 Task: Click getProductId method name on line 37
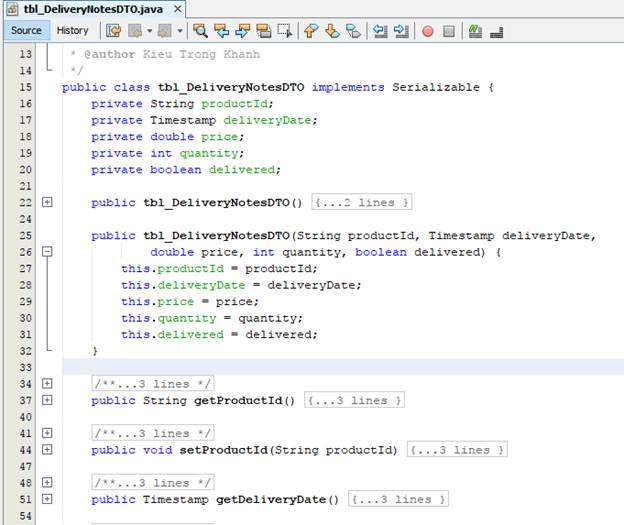pyautogui.click(x=238, y=400)
